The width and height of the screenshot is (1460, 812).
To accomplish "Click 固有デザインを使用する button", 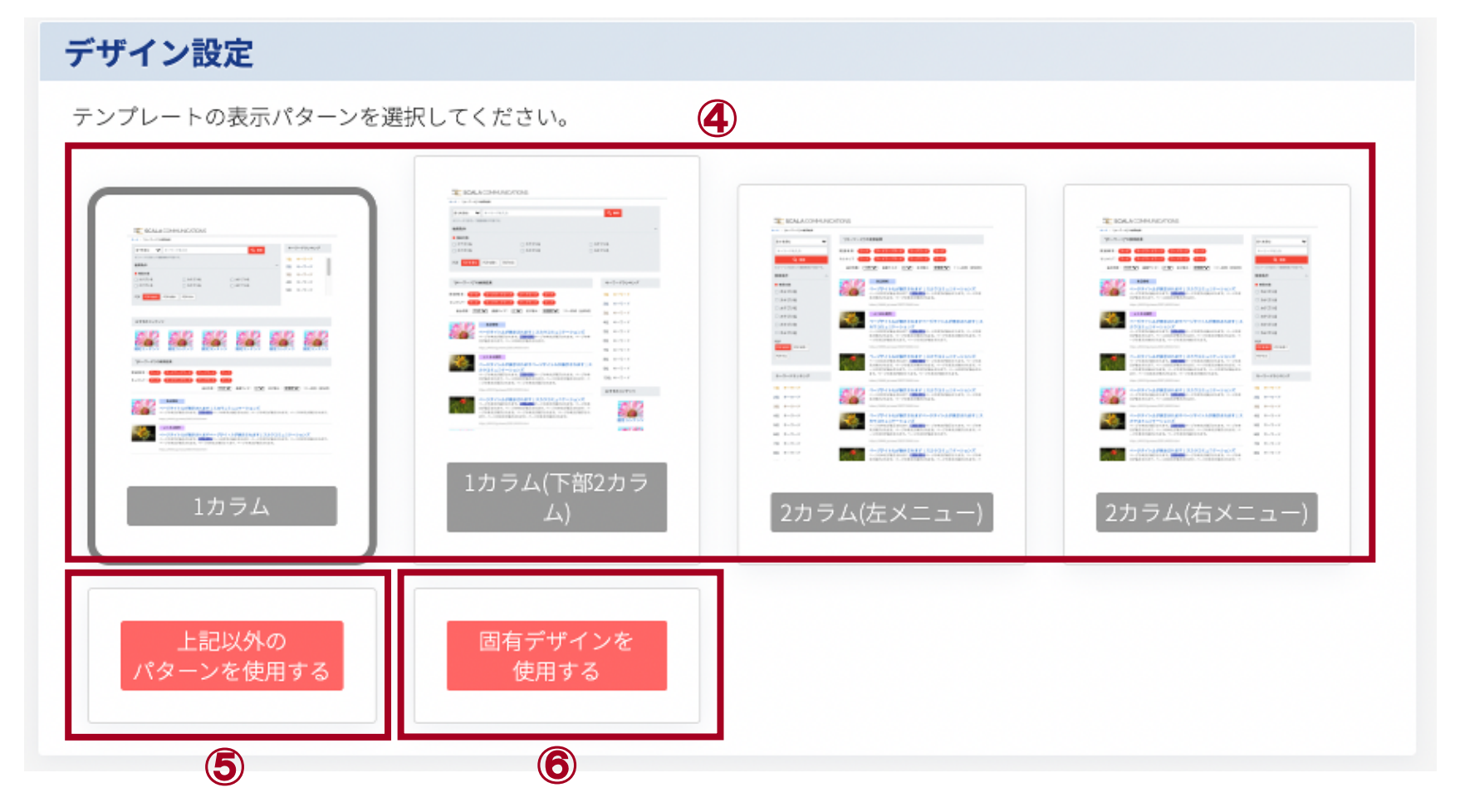I will (x=556, y=656).
